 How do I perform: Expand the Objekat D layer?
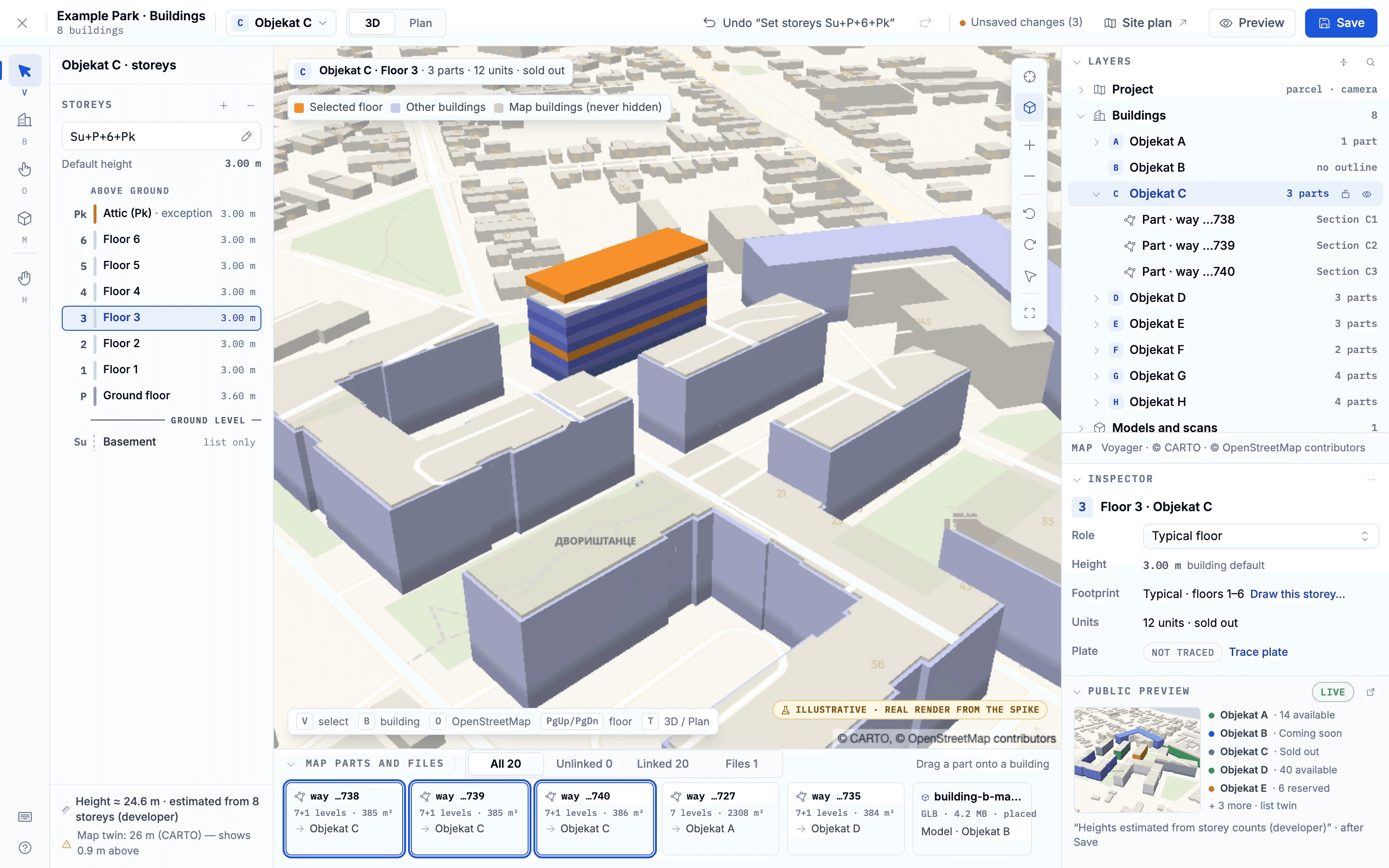pyautogui.click(x=1096, y=298)
